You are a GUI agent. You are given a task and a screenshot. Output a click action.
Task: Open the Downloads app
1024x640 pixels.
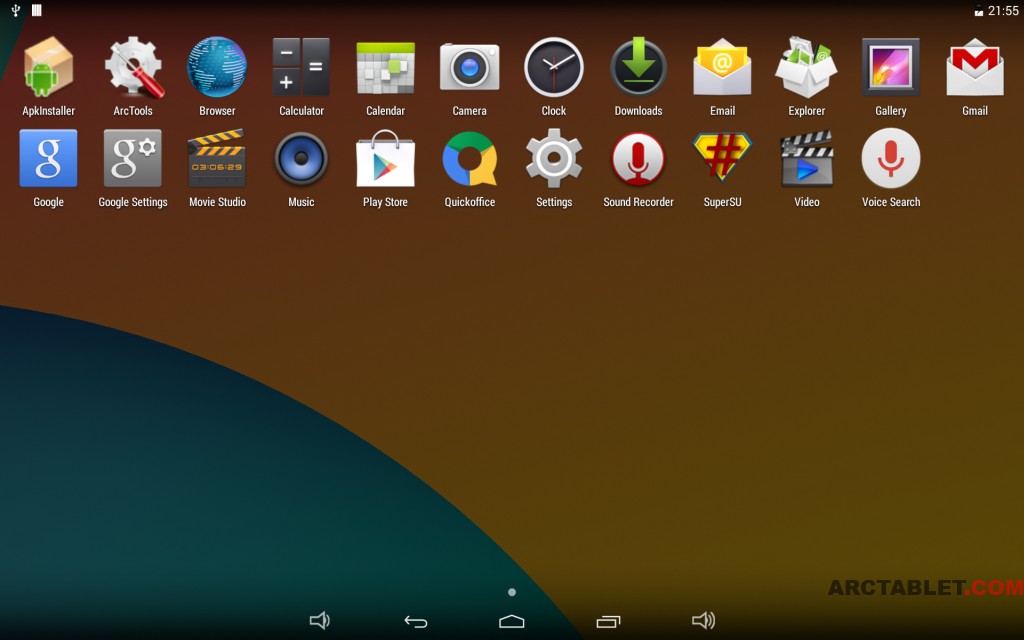pyautogui.click(x=638, y=67)
